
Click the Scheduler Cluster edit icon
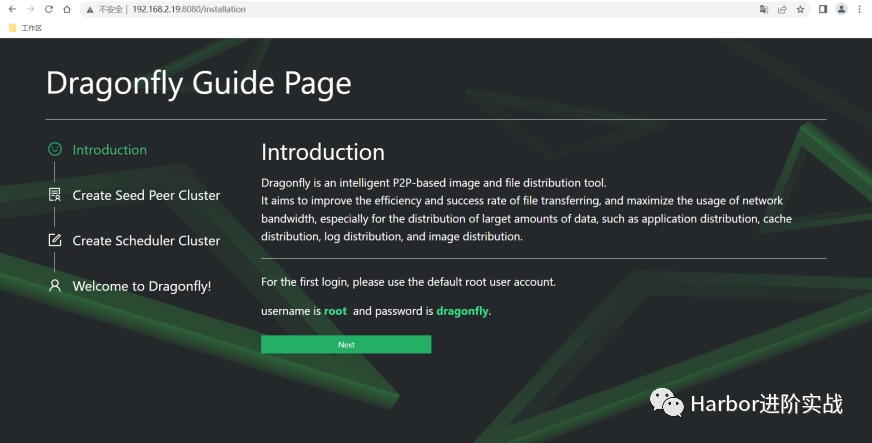[54, 240]
